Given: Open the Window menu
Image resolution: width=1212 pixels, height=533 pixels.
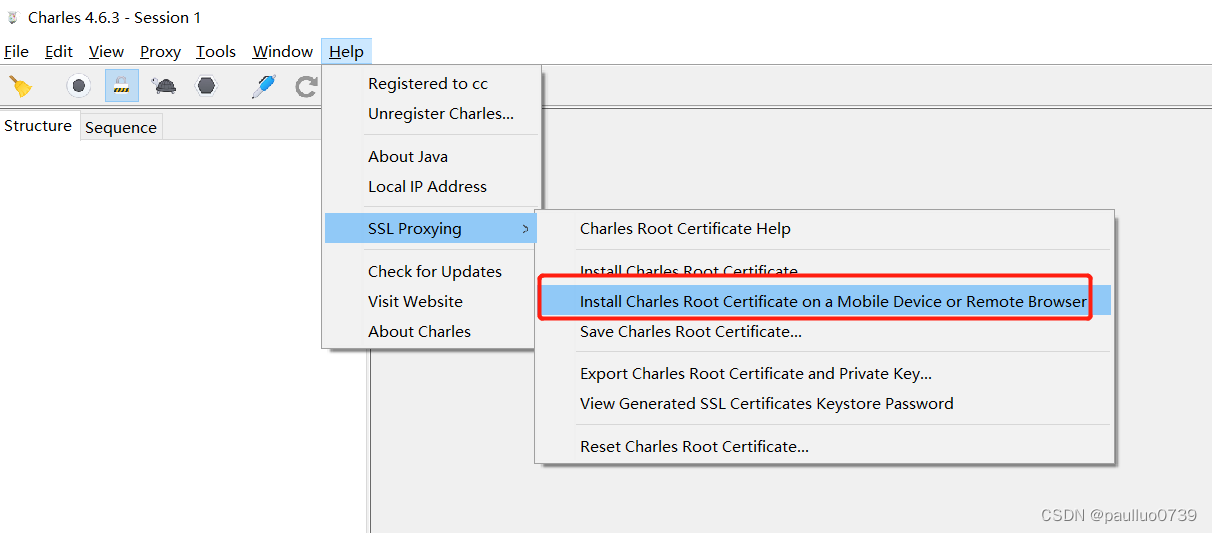Looking at the screenshot, I should (283, 52).
